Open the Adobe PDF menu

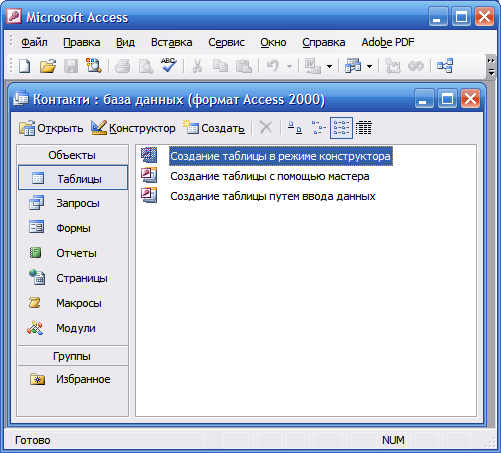pos(388,42)
